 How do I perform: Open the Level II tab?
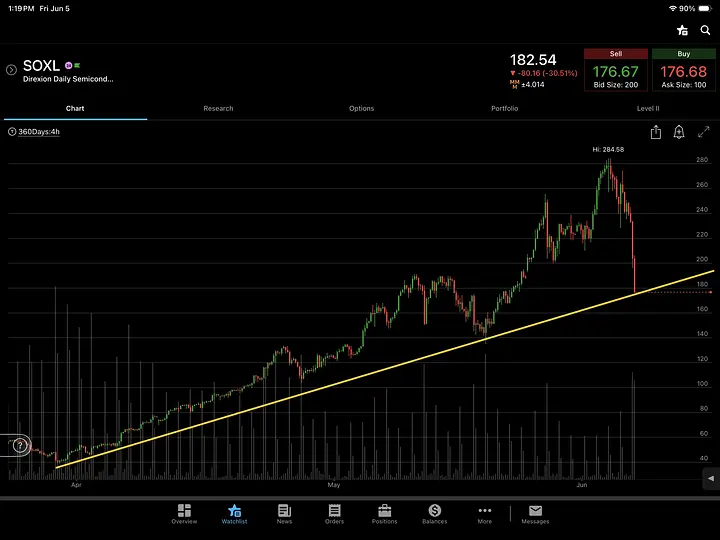pos(648,108)
